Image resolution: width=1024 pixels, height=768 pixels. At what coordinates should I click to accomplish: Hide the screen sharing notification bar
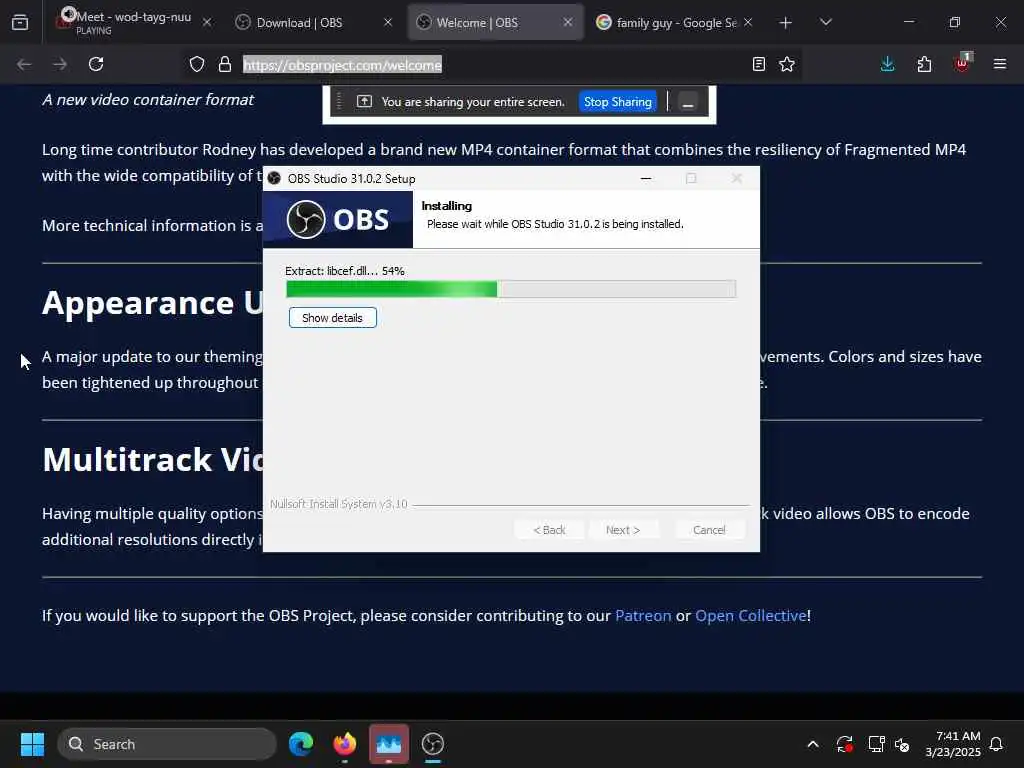click(x=688, y=103)
